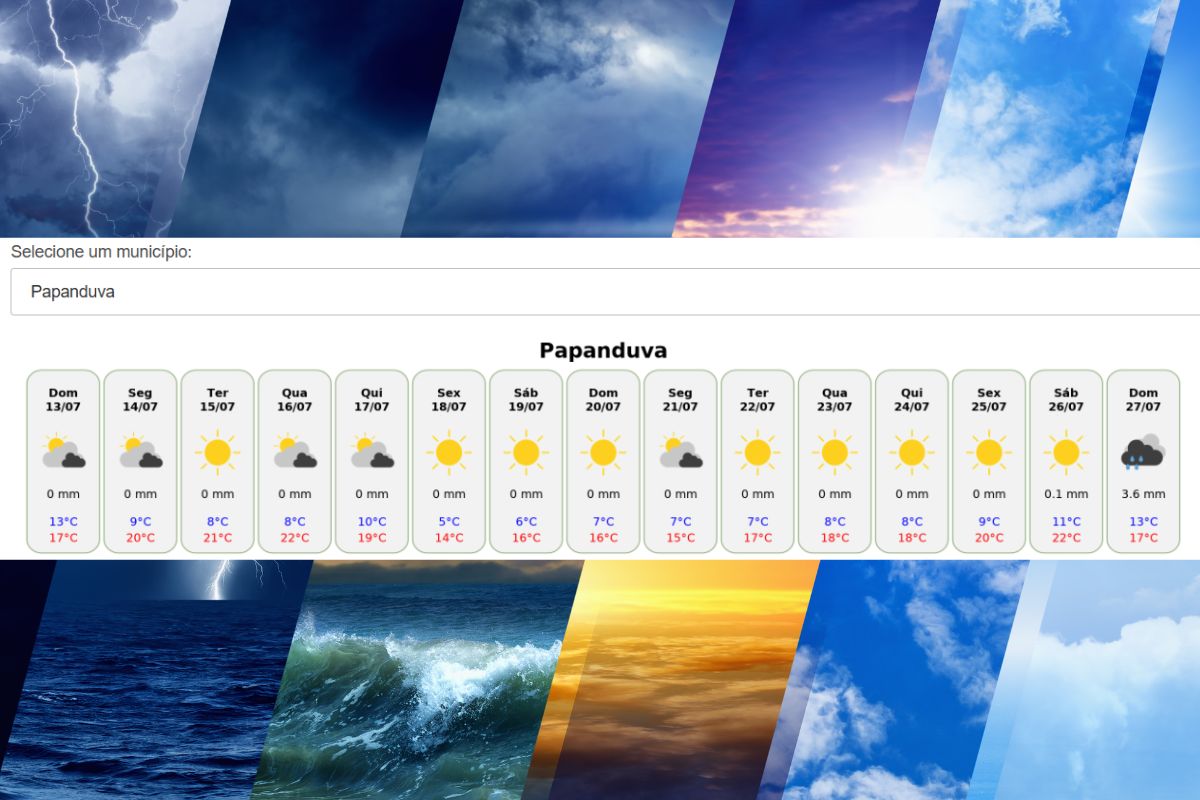The width and height of the screenshot is (1200, 800).
Task: Click the sun icon for Dom 20/07
Action: pyautogui.click(x=603, y=453)
